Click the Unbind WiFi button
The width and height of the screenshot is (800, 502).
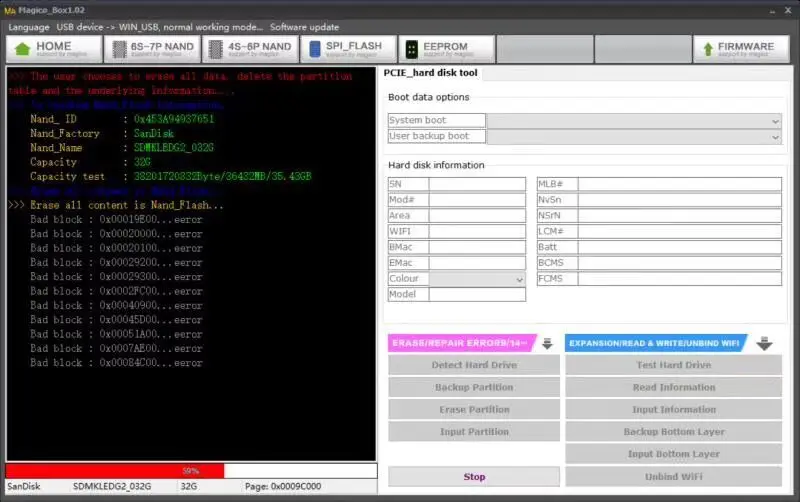coord(673,476)
